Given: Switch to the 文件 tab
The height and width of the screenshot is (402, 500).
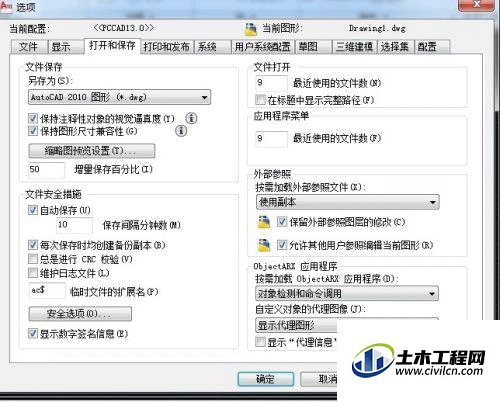Looking at the screenshot, I should (28, 47).
